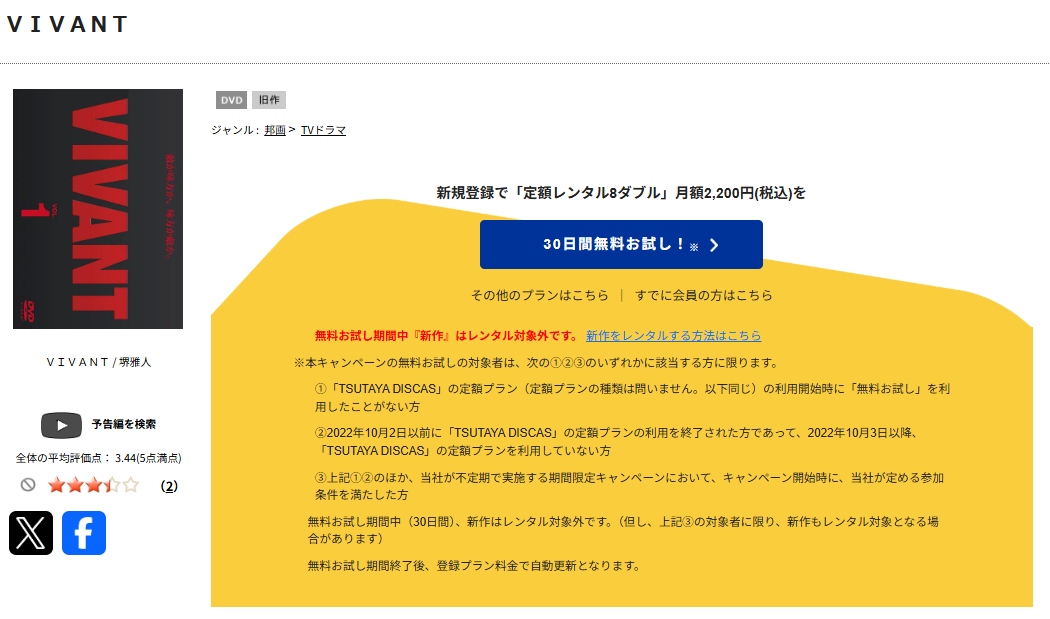Click the 30日間無料お試し blue button

[x=621, y=244]
